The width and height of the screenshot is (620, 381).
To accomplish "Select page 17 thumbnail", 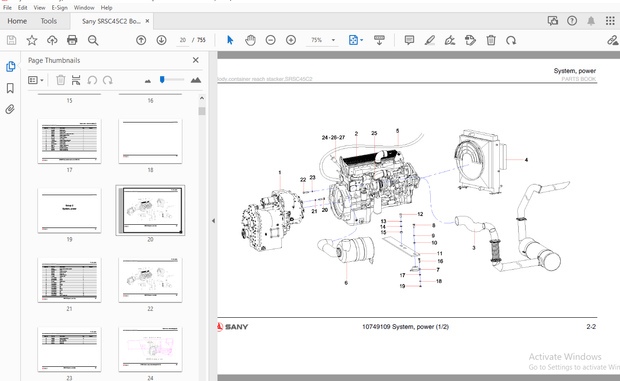I will coord(69,141).
